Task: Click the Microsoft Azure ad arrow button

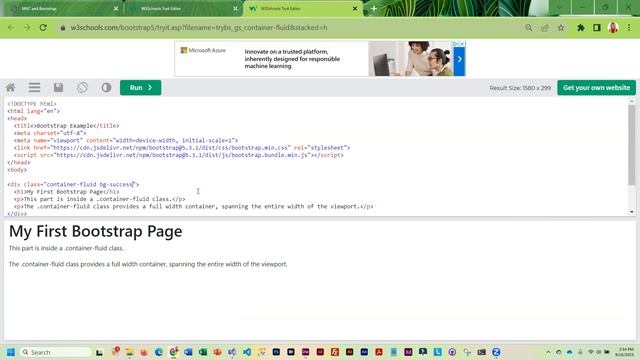Action: tap(460, 60)
